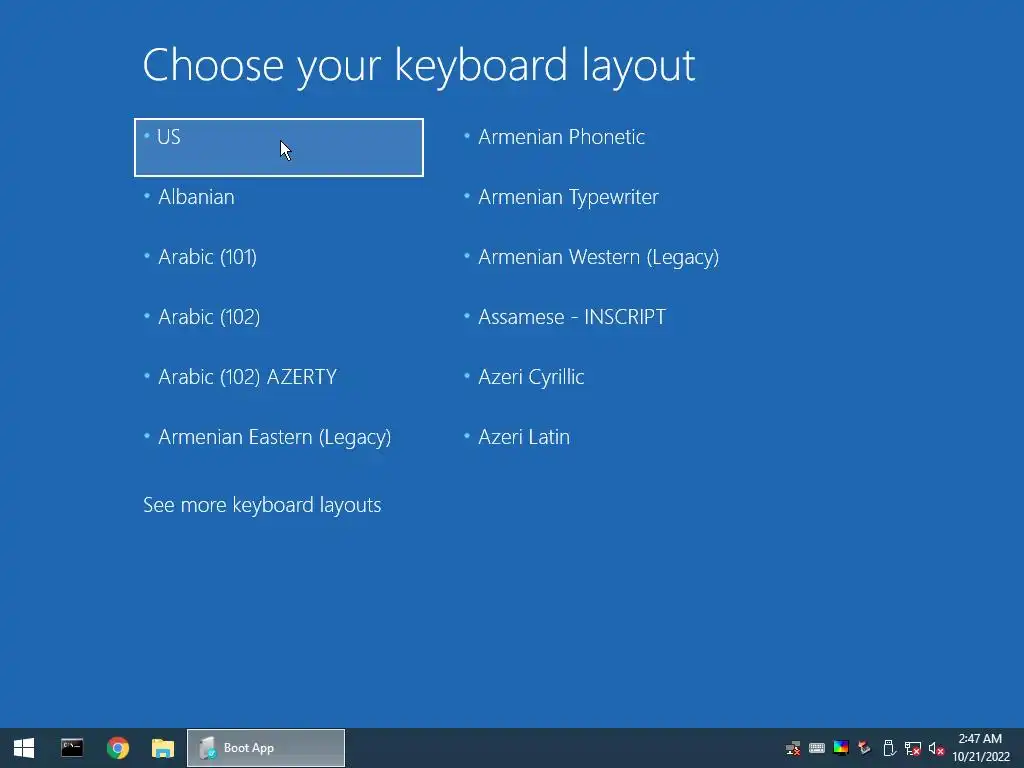Open See more keyboard layouts

[262, 505]
